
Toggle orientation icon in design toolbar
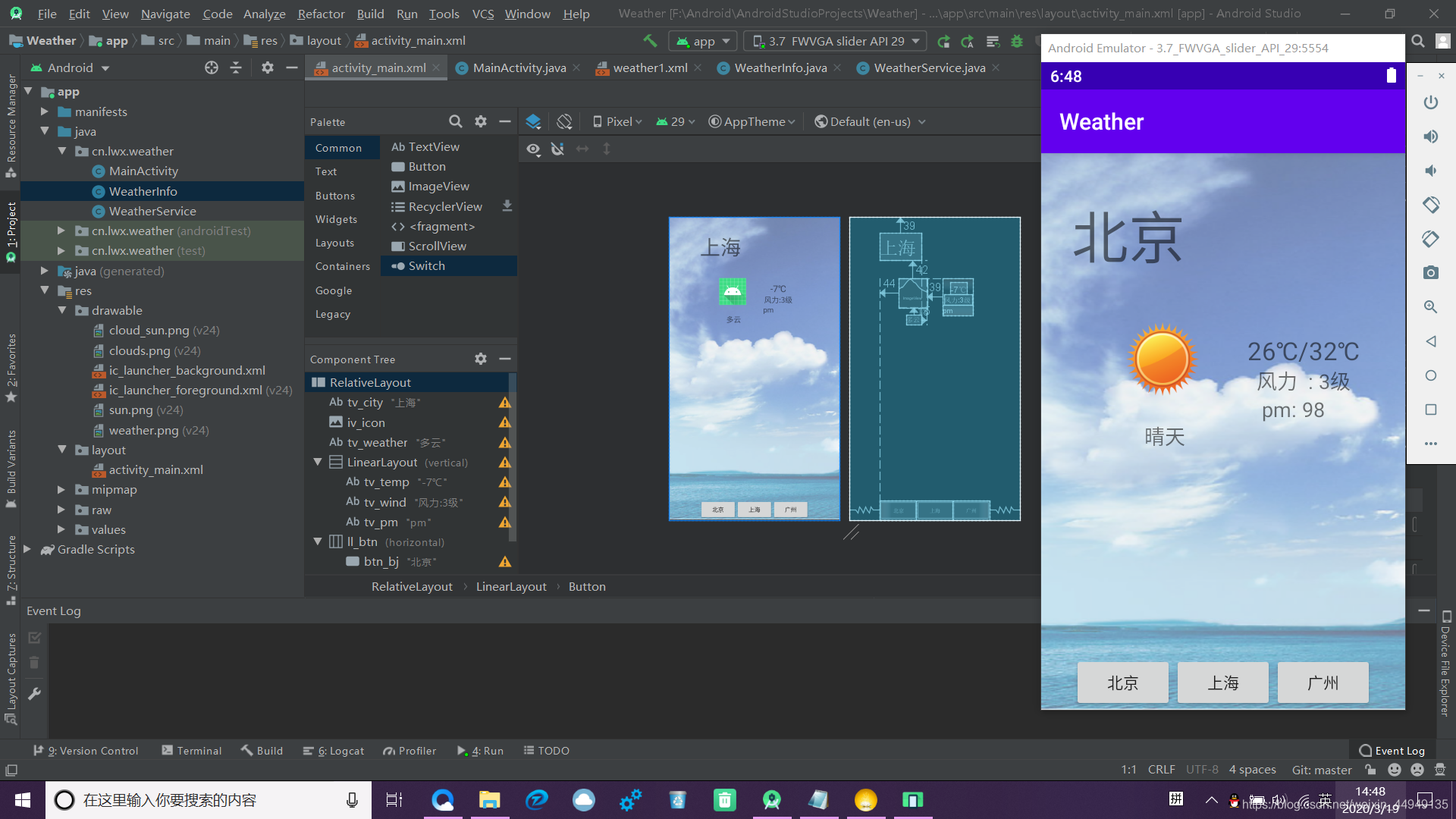click(x=564, y=121)
